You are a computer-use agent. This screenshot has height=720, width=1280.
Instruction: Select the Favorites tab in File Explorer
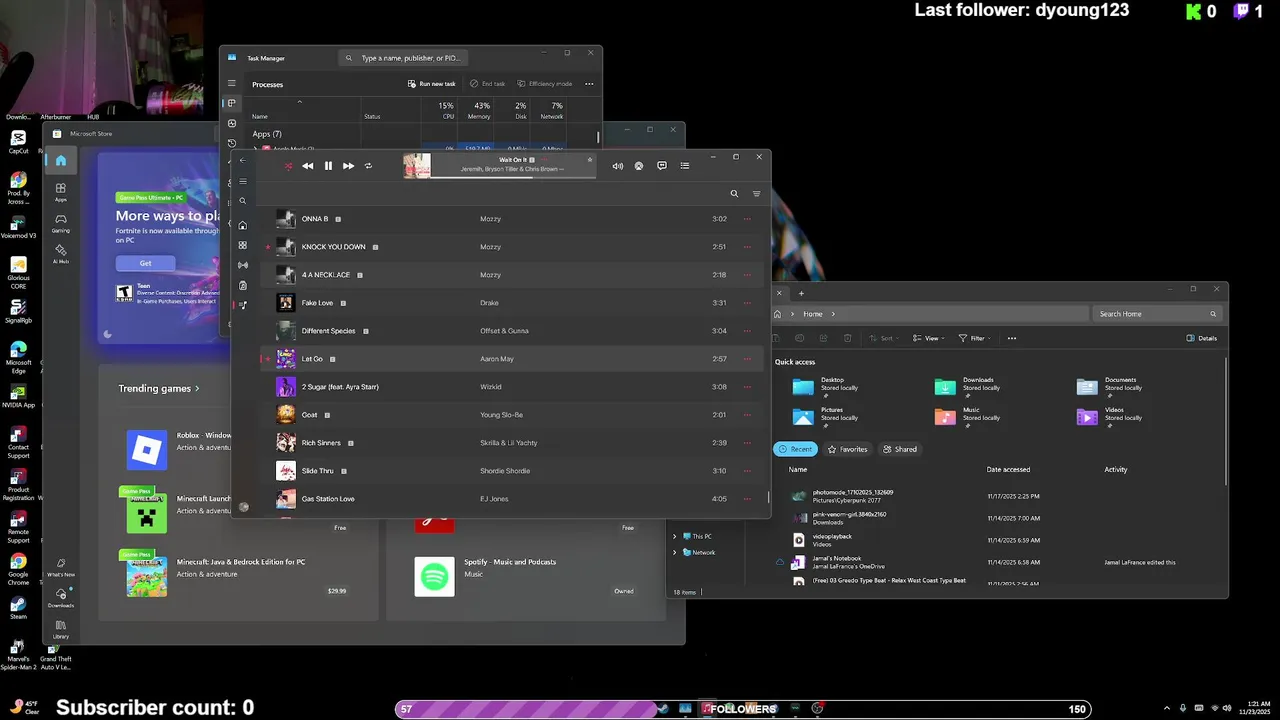click(x=847, y=449)
